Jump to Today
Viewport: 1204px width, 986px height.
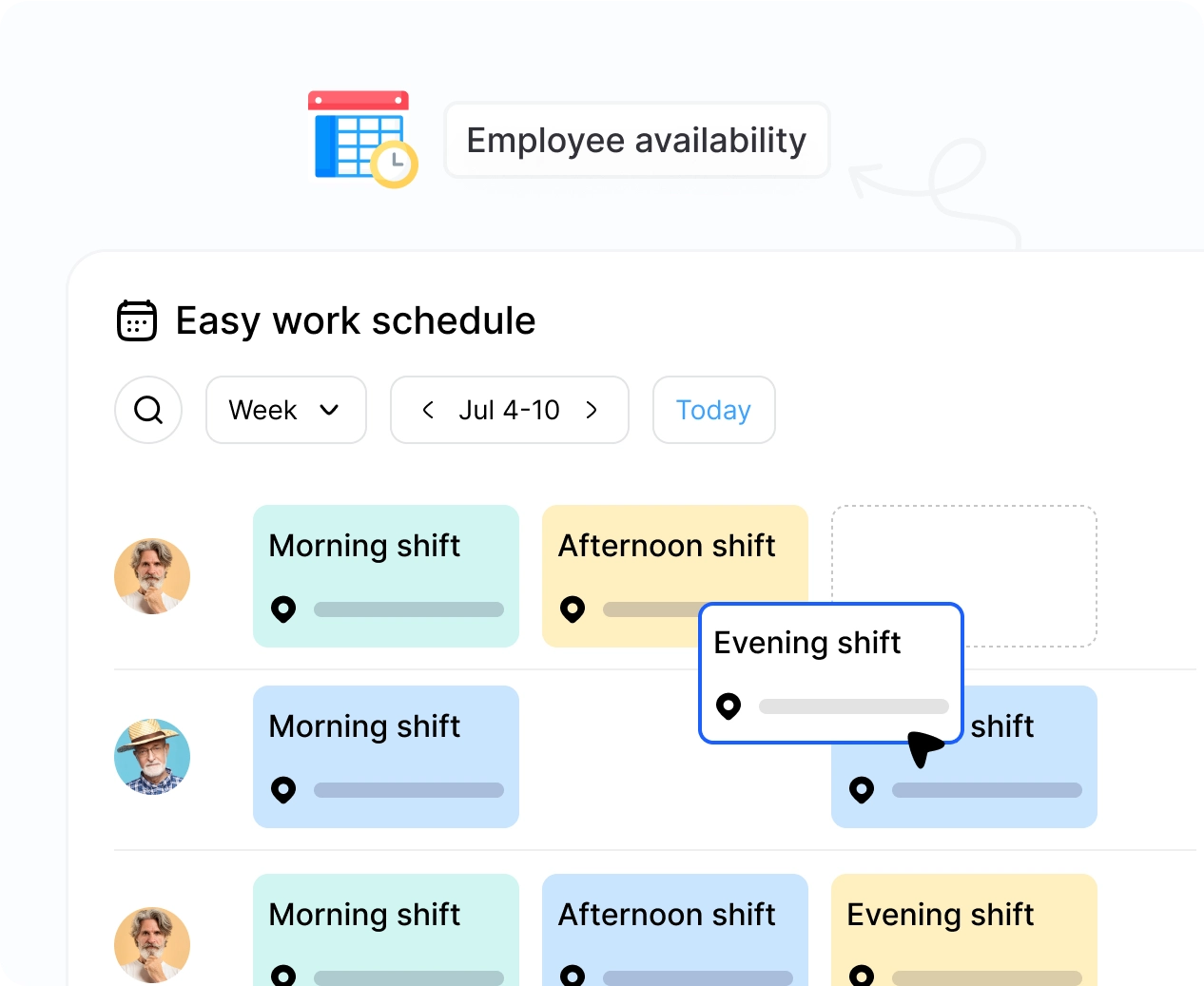713,410
